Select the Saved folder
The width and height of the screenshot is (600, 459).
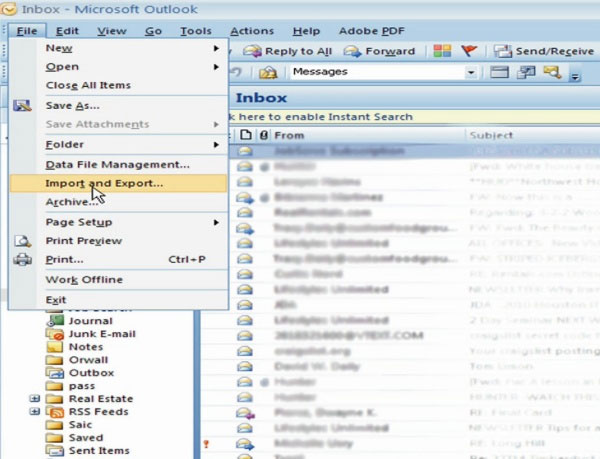coord(86,438)
